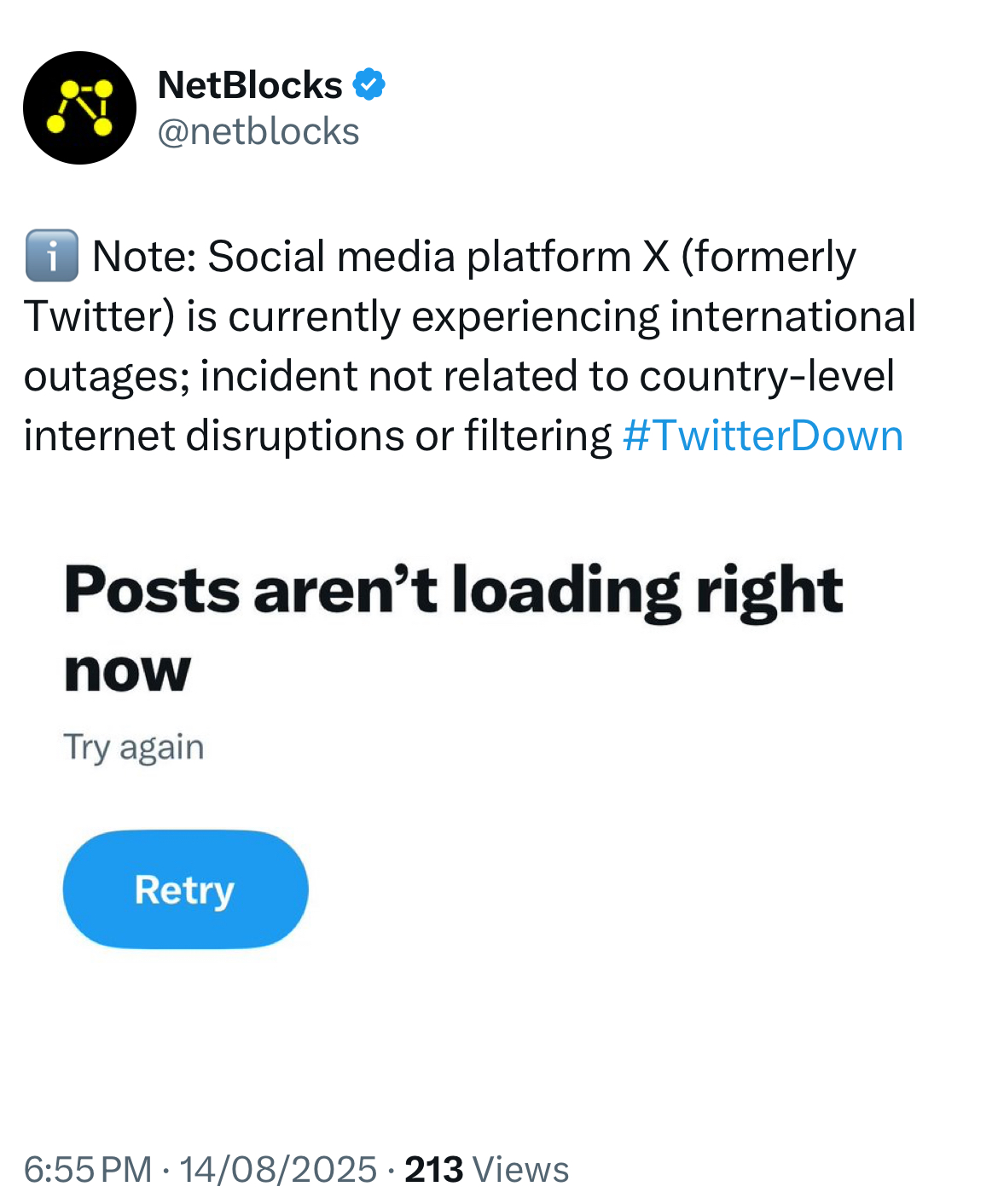
Task: Click the 'Views' label
Action: click(520, 1169)
